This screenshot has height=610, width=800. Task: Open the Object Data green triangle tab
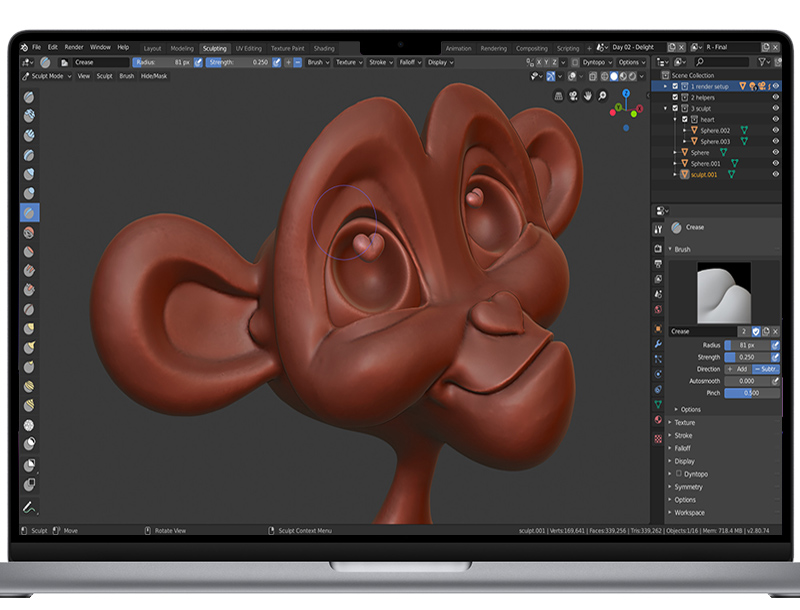tap(658, 404)
